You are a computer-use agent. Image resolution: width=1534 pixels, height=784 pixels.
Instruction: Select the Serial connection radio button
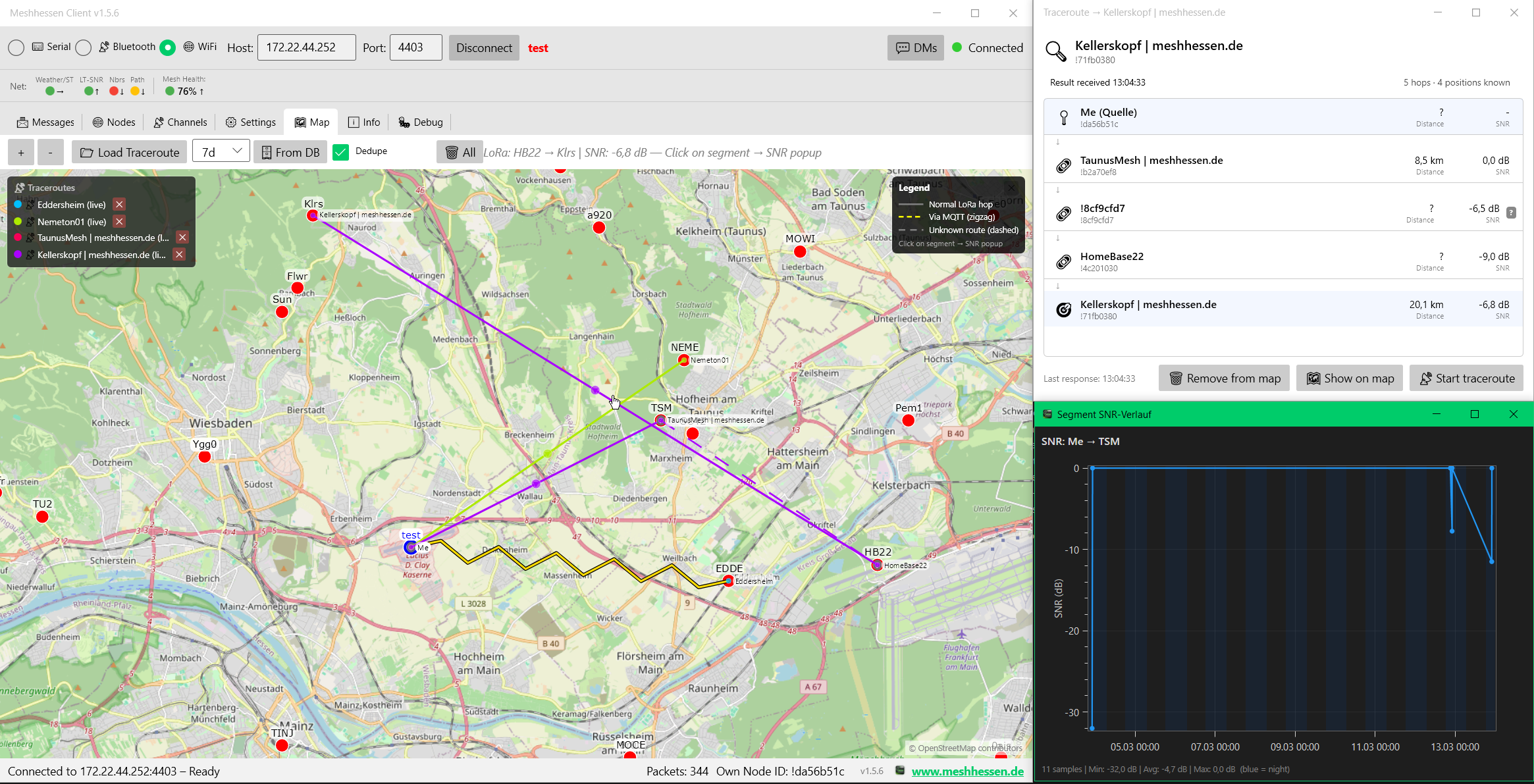tap(16, 47)
